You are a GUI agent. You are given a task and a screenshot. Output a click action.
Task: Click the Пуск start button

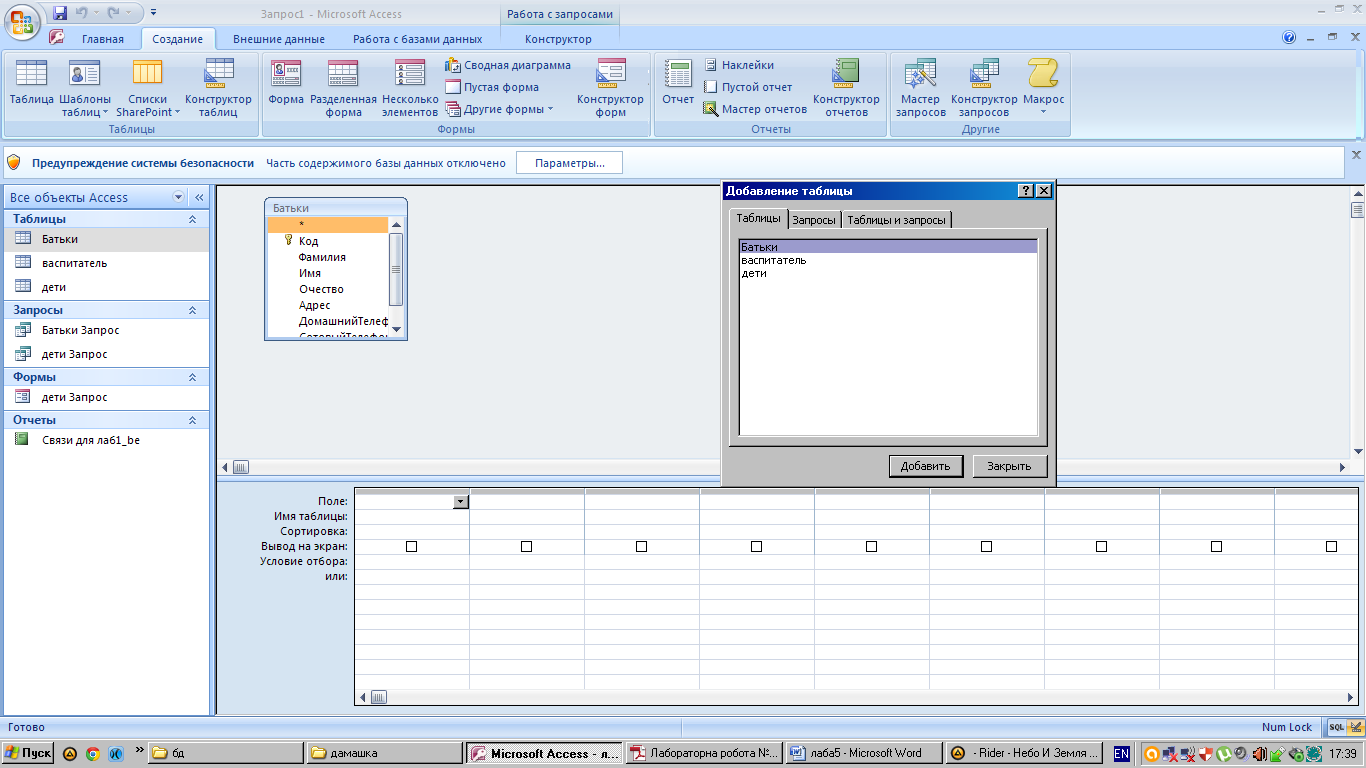pos(28,753)
